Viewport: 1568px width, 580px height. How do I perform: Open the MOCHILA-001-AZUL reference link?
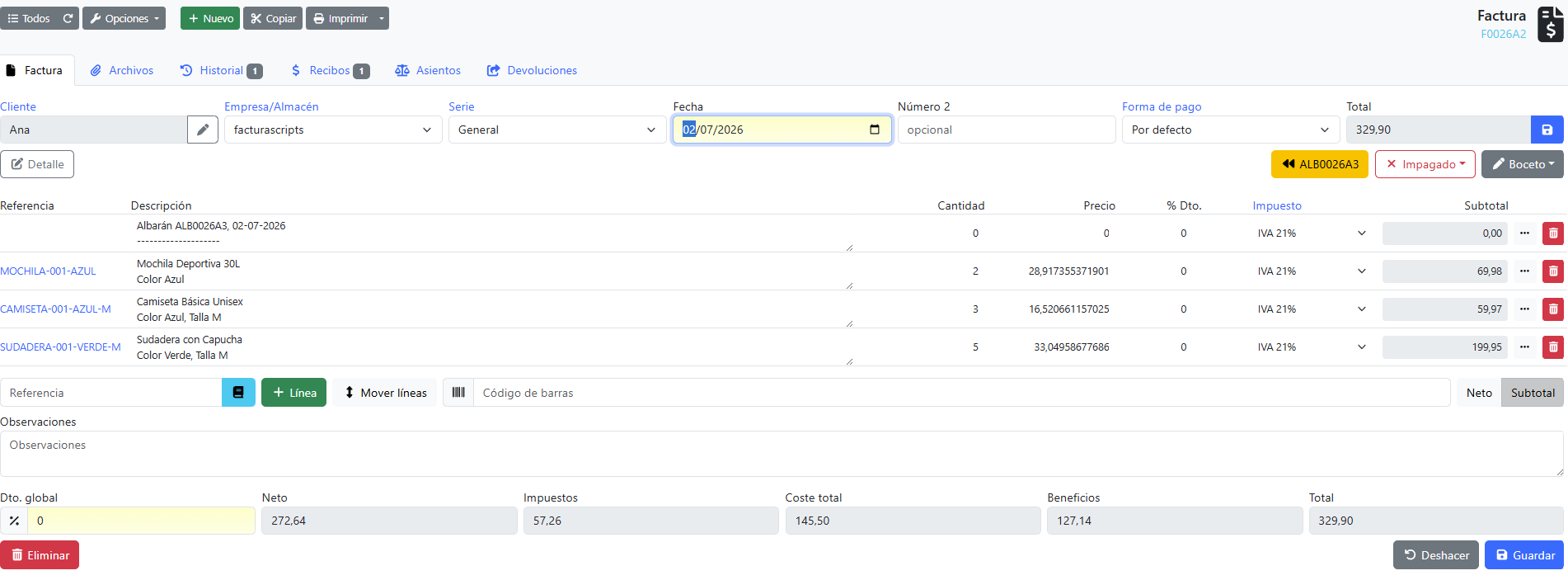pos(48,271)
